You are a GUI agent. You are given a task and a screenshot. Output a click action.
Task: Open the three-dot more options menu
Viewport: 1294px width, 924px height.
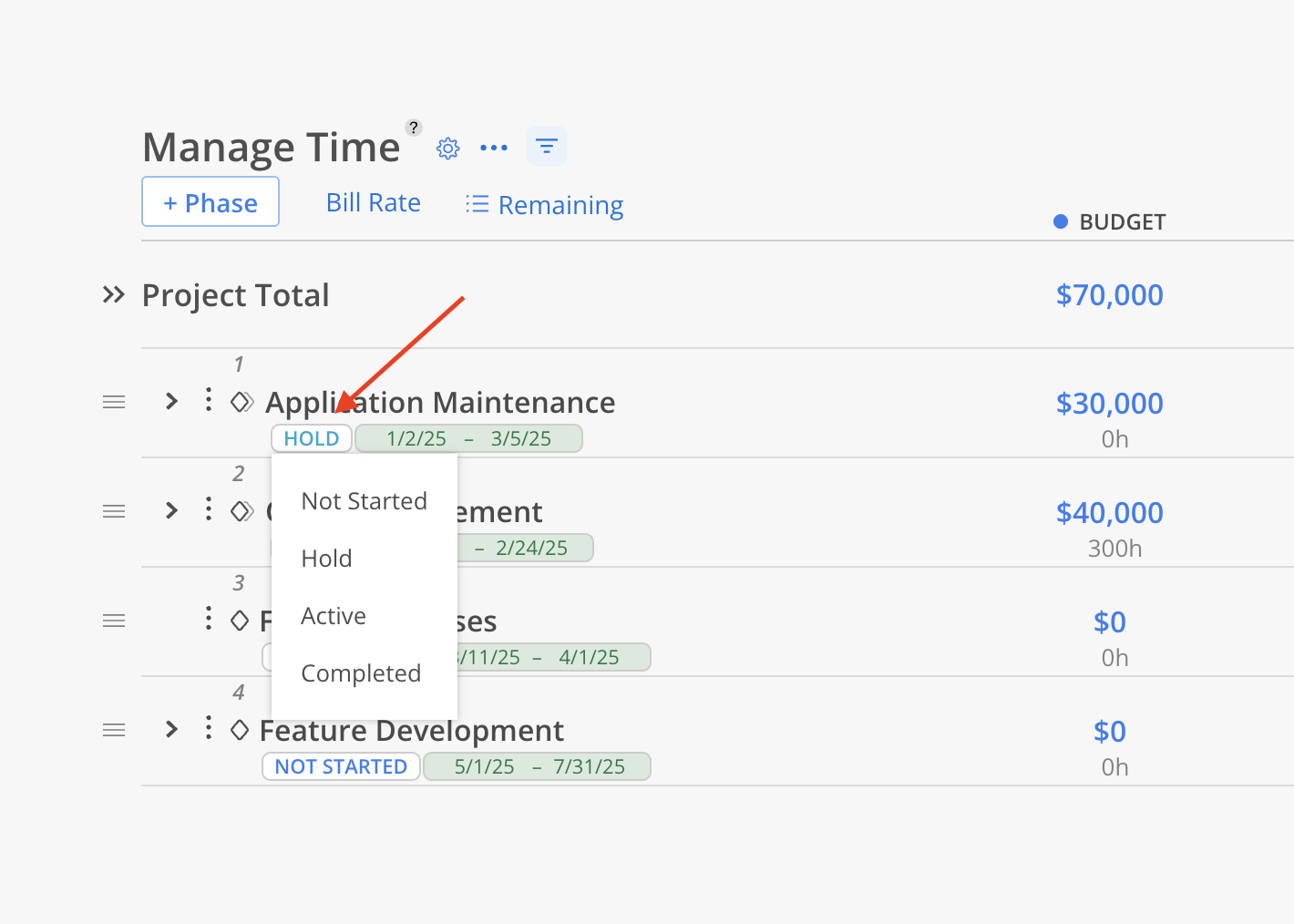(x=494, y=148)
